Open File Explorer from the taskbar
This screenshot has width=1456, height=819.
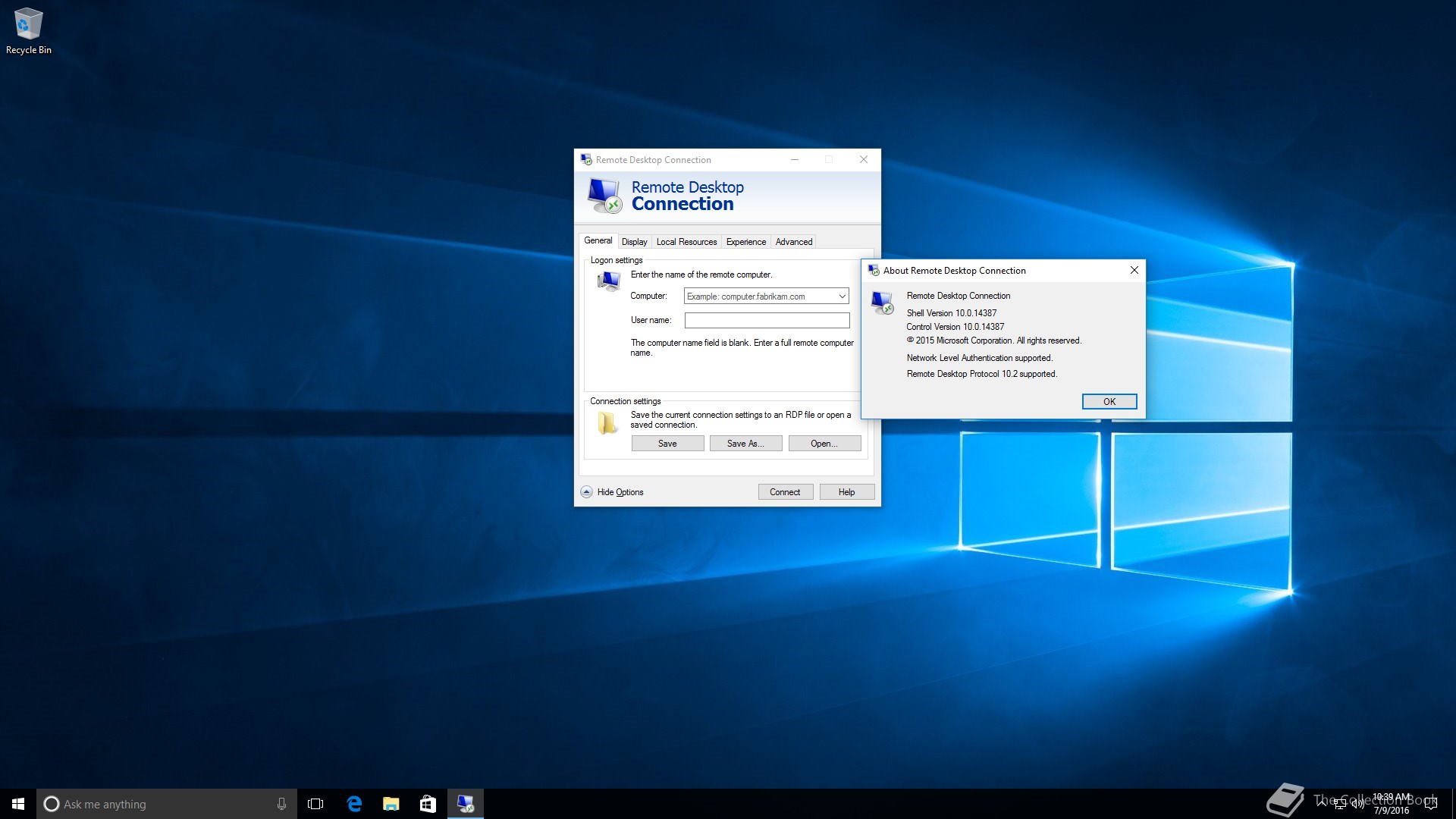391,804
